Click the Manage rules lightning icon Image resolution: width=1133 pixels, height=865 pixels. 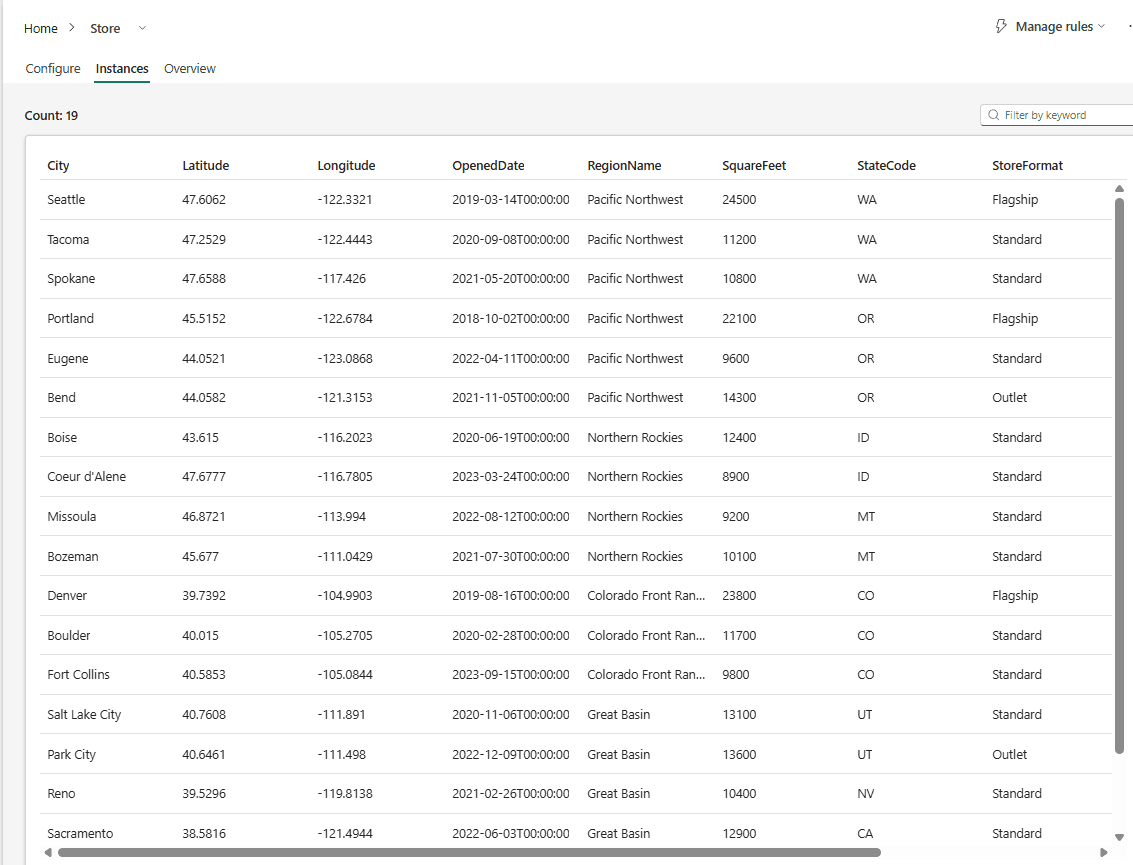[x=1001, y=27]
